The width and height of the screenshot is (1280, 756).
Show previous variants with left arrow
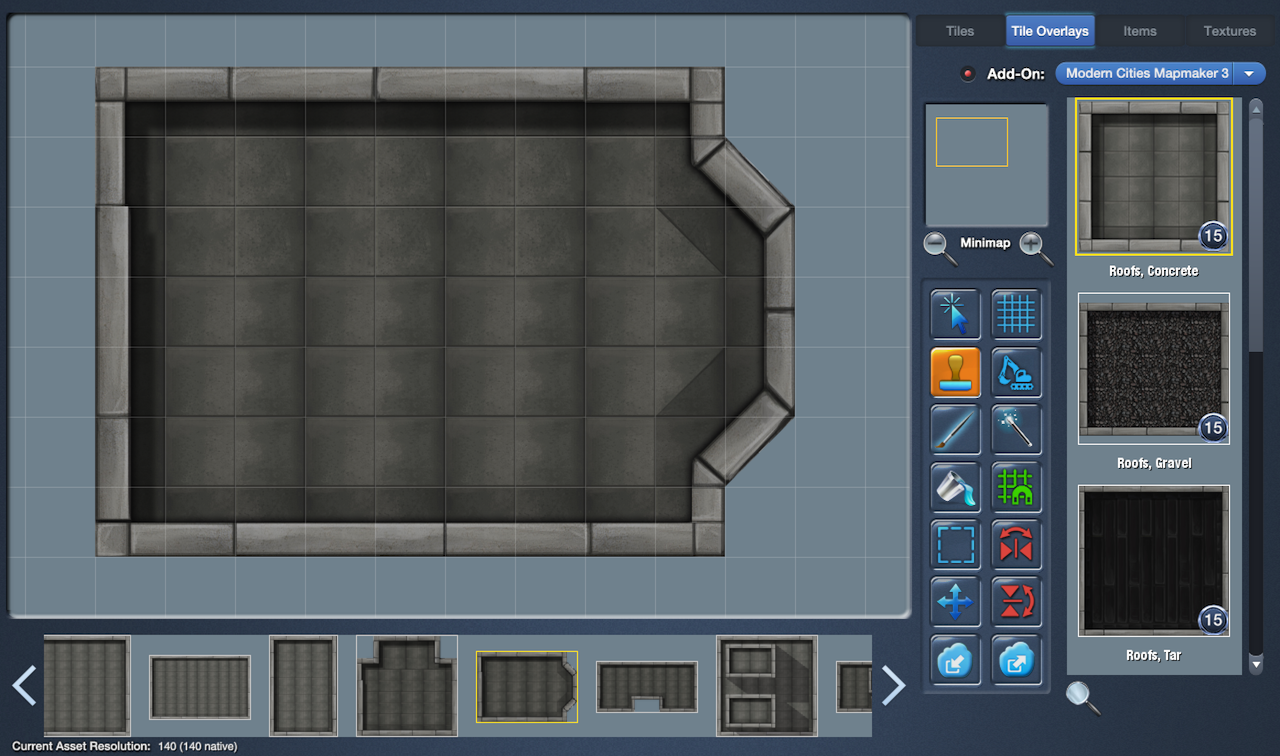pos(24,686)
